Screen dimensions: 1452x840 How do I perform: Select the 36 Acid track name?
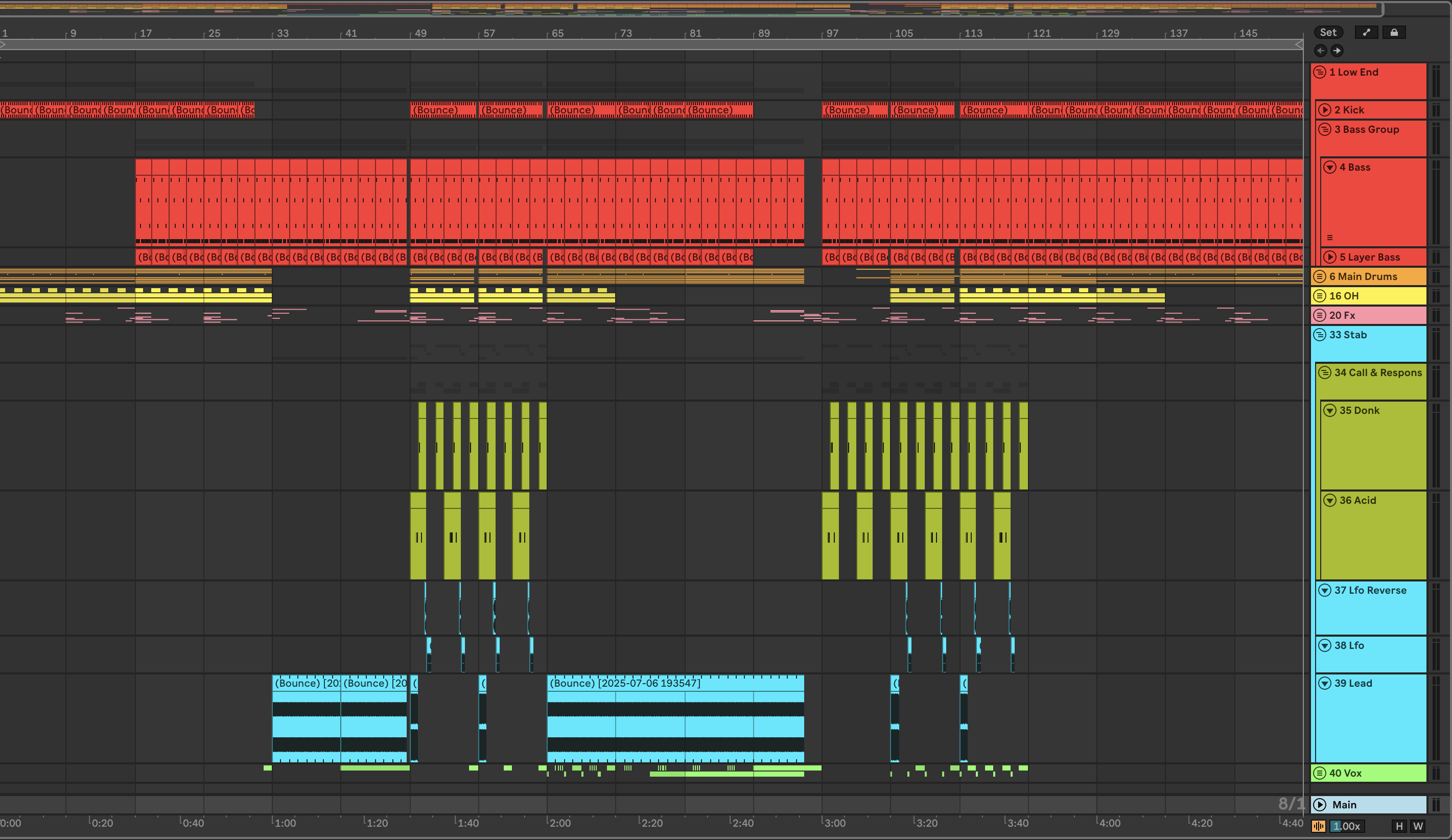point(1357,500)
